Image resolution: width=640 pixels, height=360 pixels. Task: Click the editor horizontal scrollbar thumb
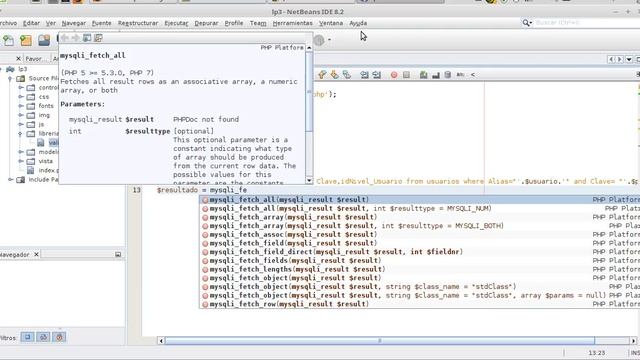[x=380, y=340]
